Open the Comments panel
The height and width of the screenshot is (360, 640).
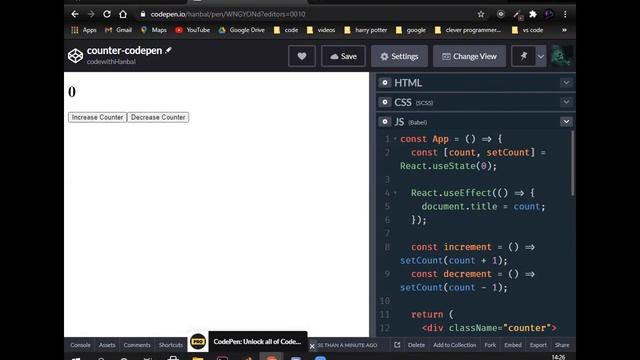(137, 345)
